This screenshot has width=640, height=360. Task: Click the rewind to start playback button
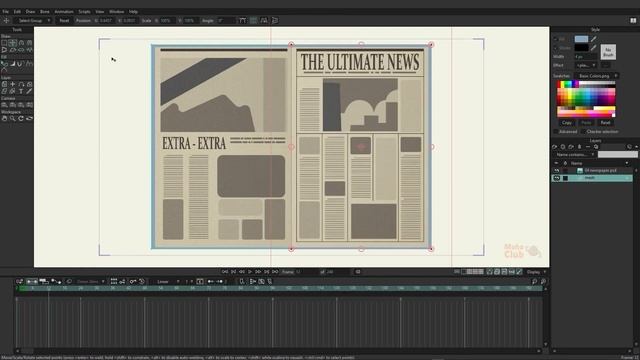point(225,272)
